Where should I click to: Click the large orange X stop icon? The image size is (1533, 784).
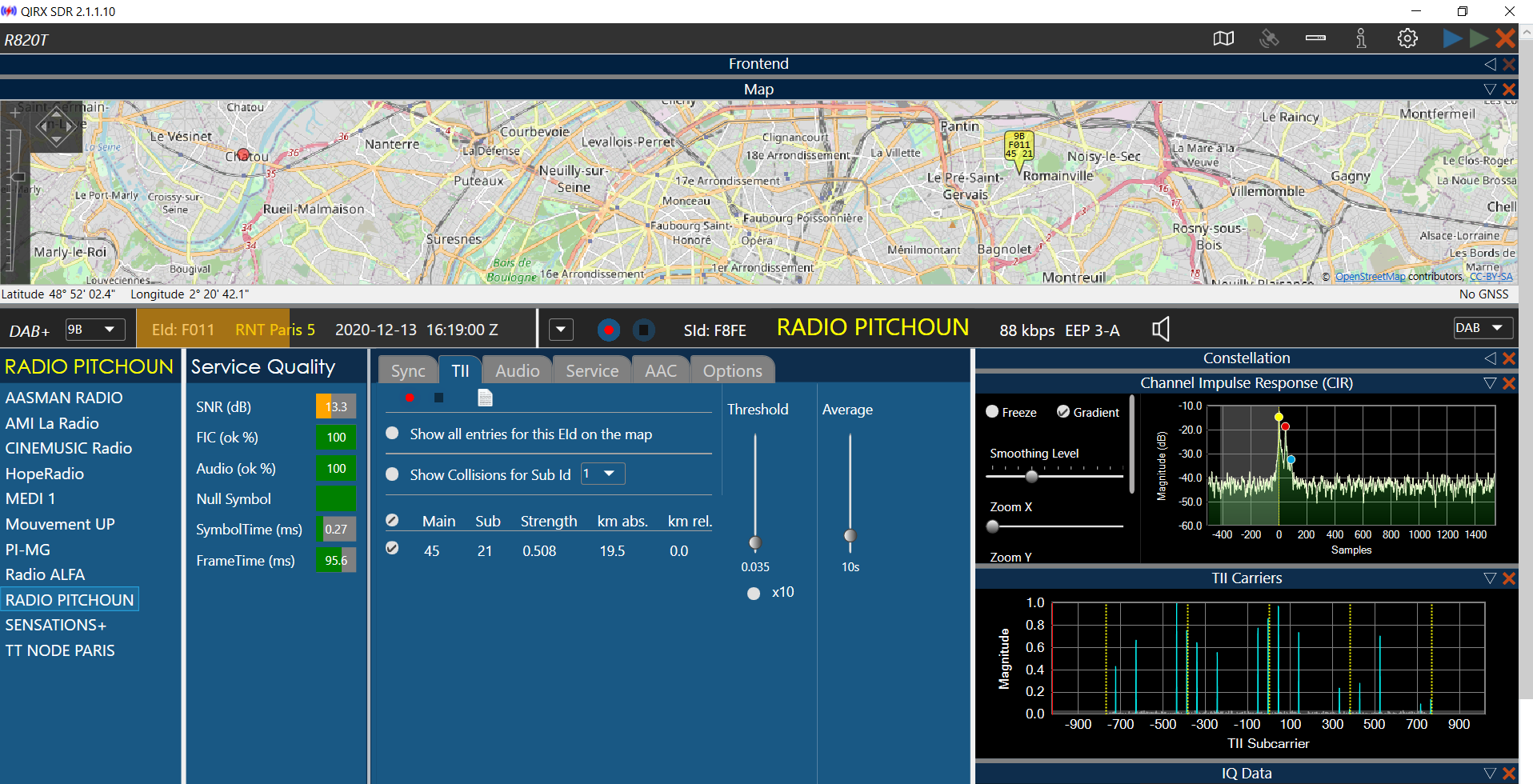pyautogui.click(x=1506, y=38)
